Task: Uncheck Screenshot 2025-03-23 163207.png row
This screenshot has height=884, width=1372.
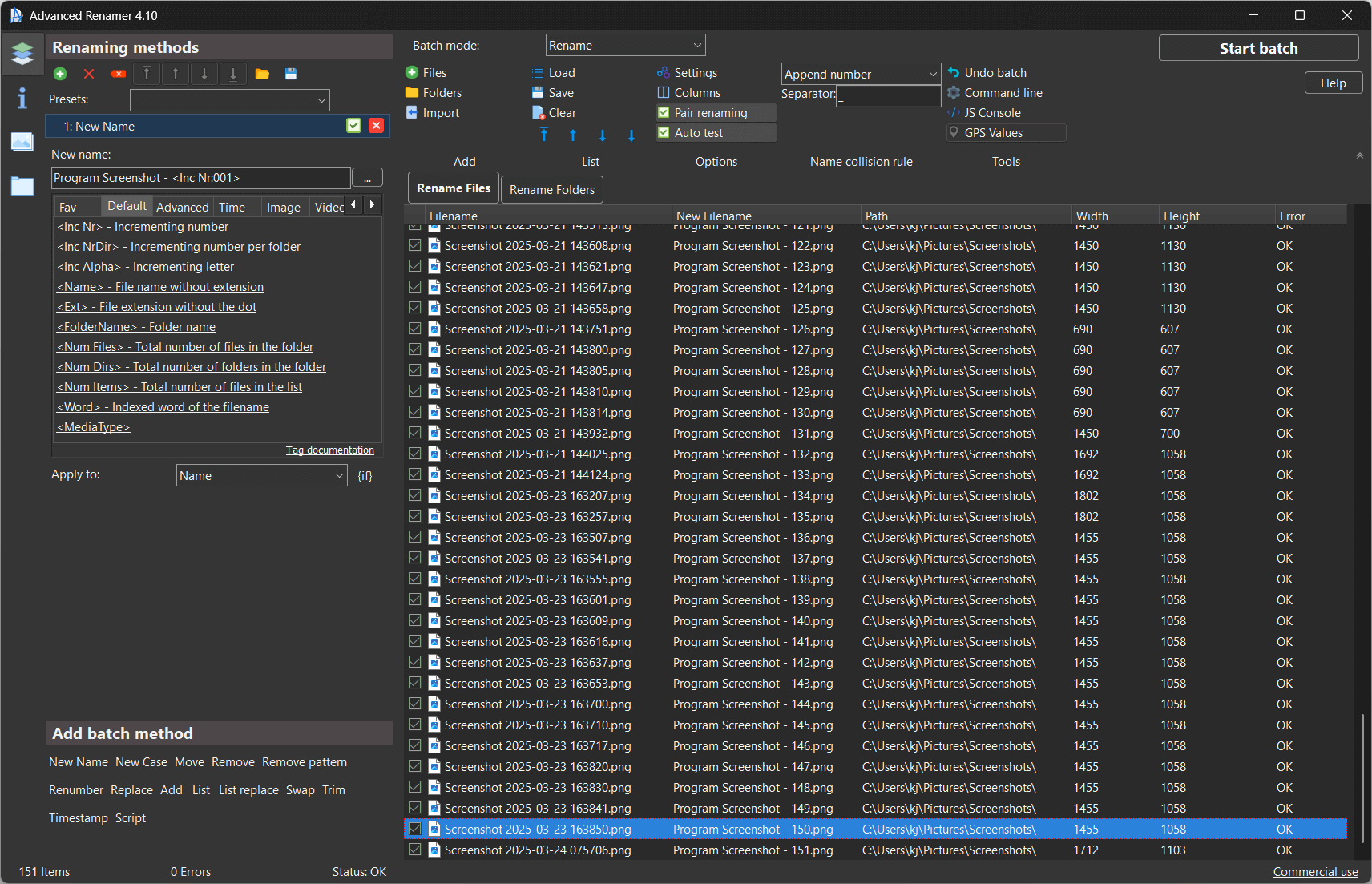Action: [414, 495]
